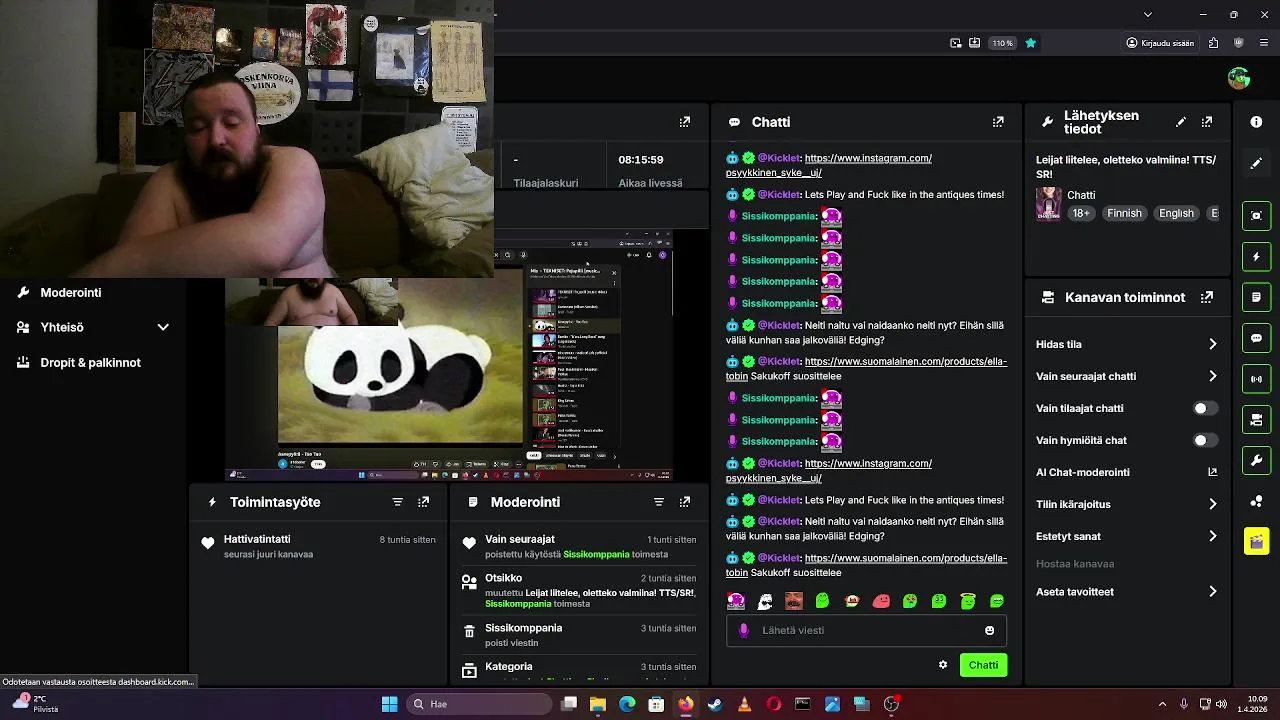The width and height of the screenshot is (1280, 720).
Task: Toggle Vain tilaajat chatti switch
Action: [x=1205, y=408]
